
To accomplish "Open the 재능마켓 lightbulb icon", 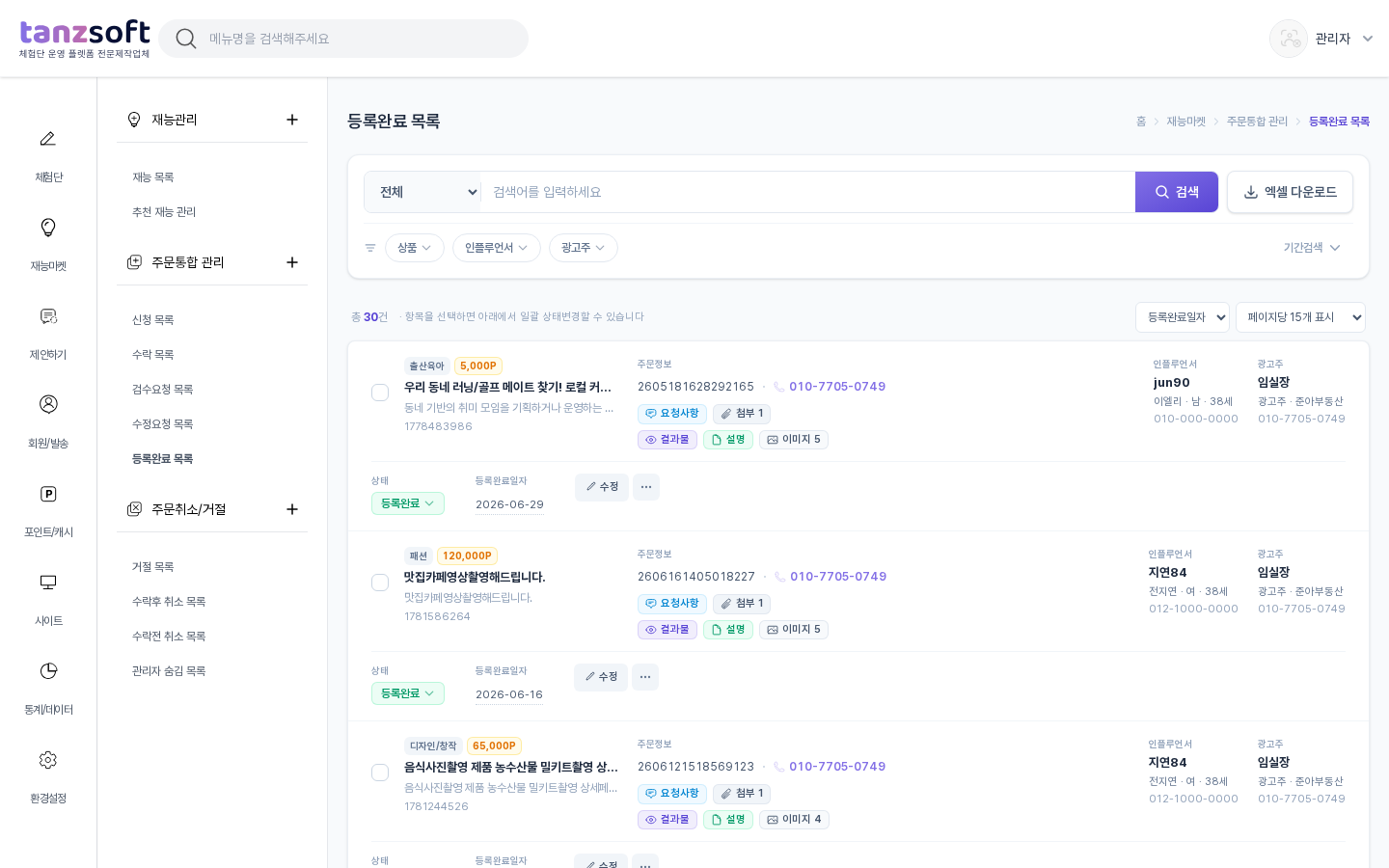I will [48, 228].
